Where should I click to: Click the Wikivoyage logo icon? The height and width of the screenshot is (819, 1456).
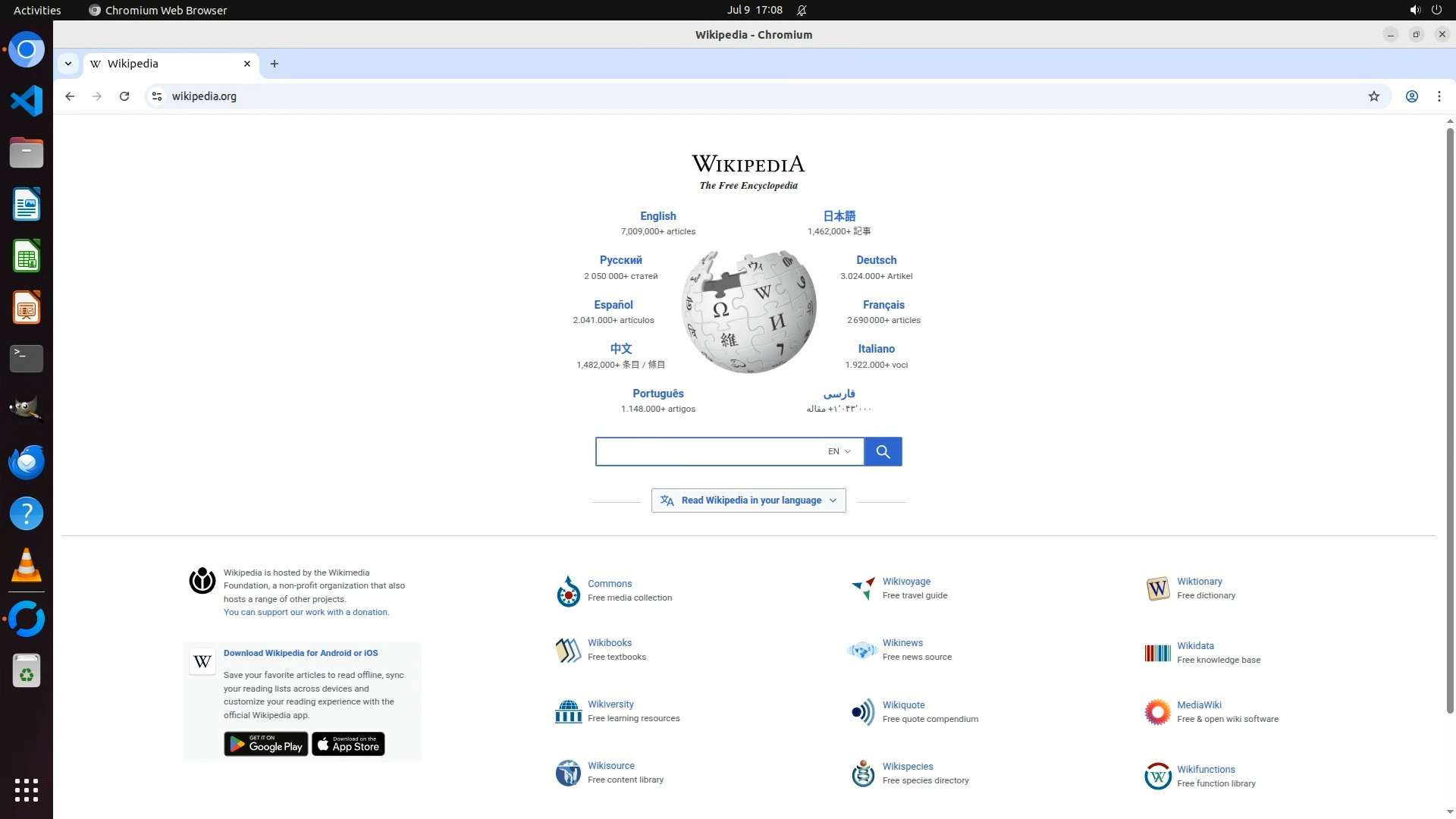point(863,588)
